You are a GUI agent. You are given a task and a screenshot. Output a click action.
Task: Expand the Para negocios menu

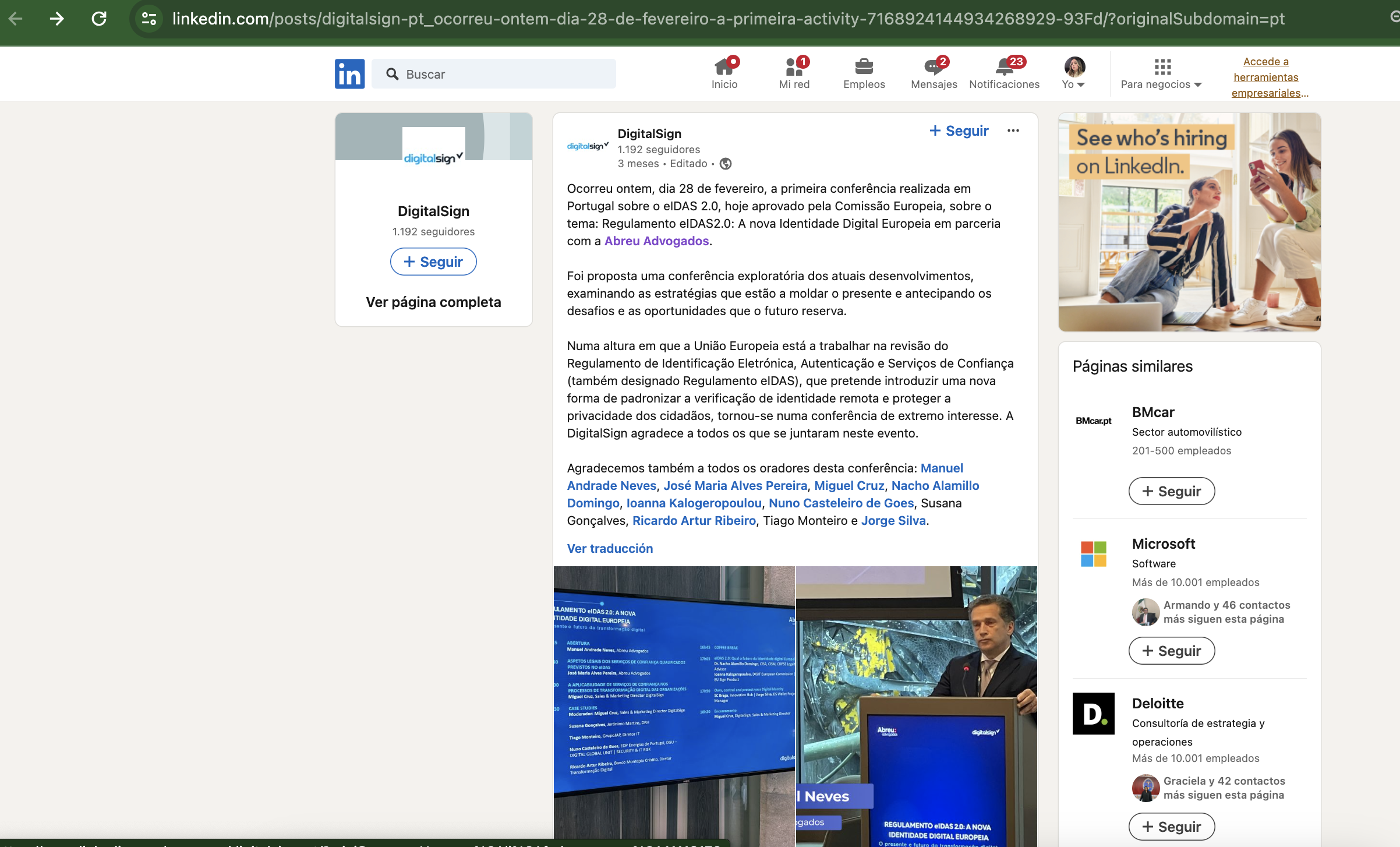tap(1161, 74)
